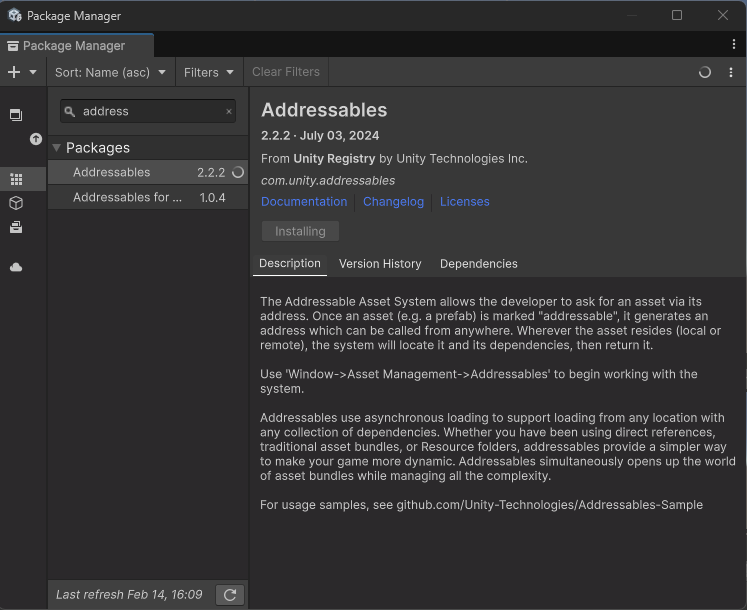Click the toolbar loading spinner icon
Viewport: 747px width, 610px height.
tap(705, 72)
